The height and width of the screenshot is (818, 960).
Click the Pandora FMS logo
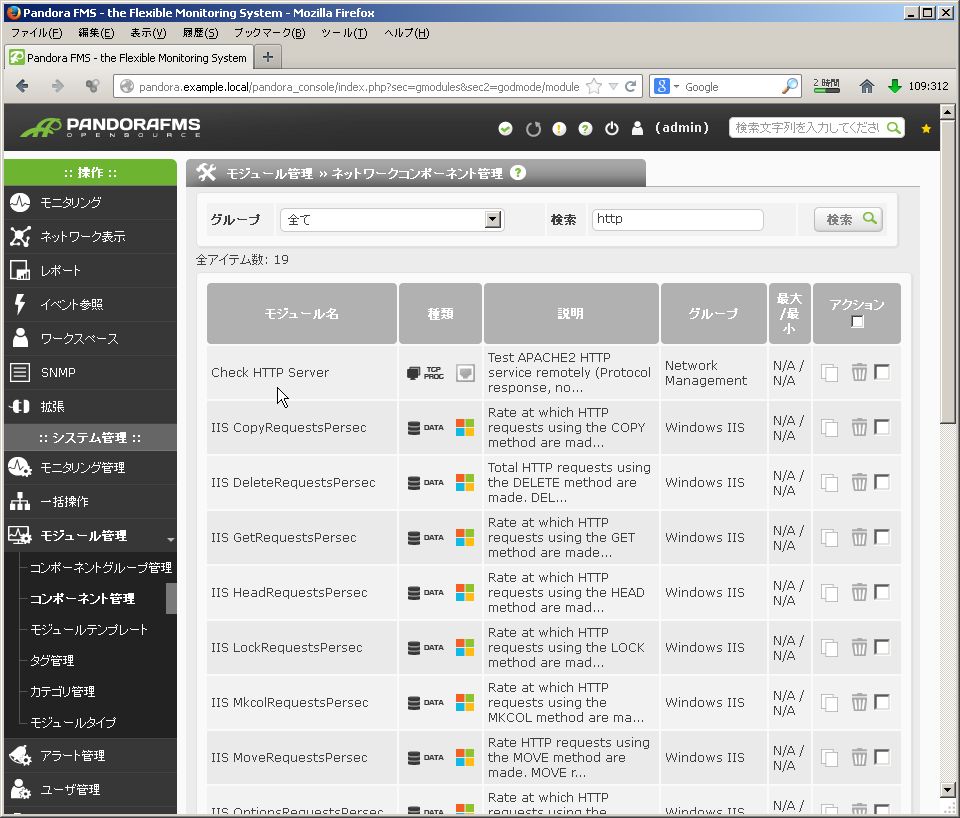coord(111,127)
